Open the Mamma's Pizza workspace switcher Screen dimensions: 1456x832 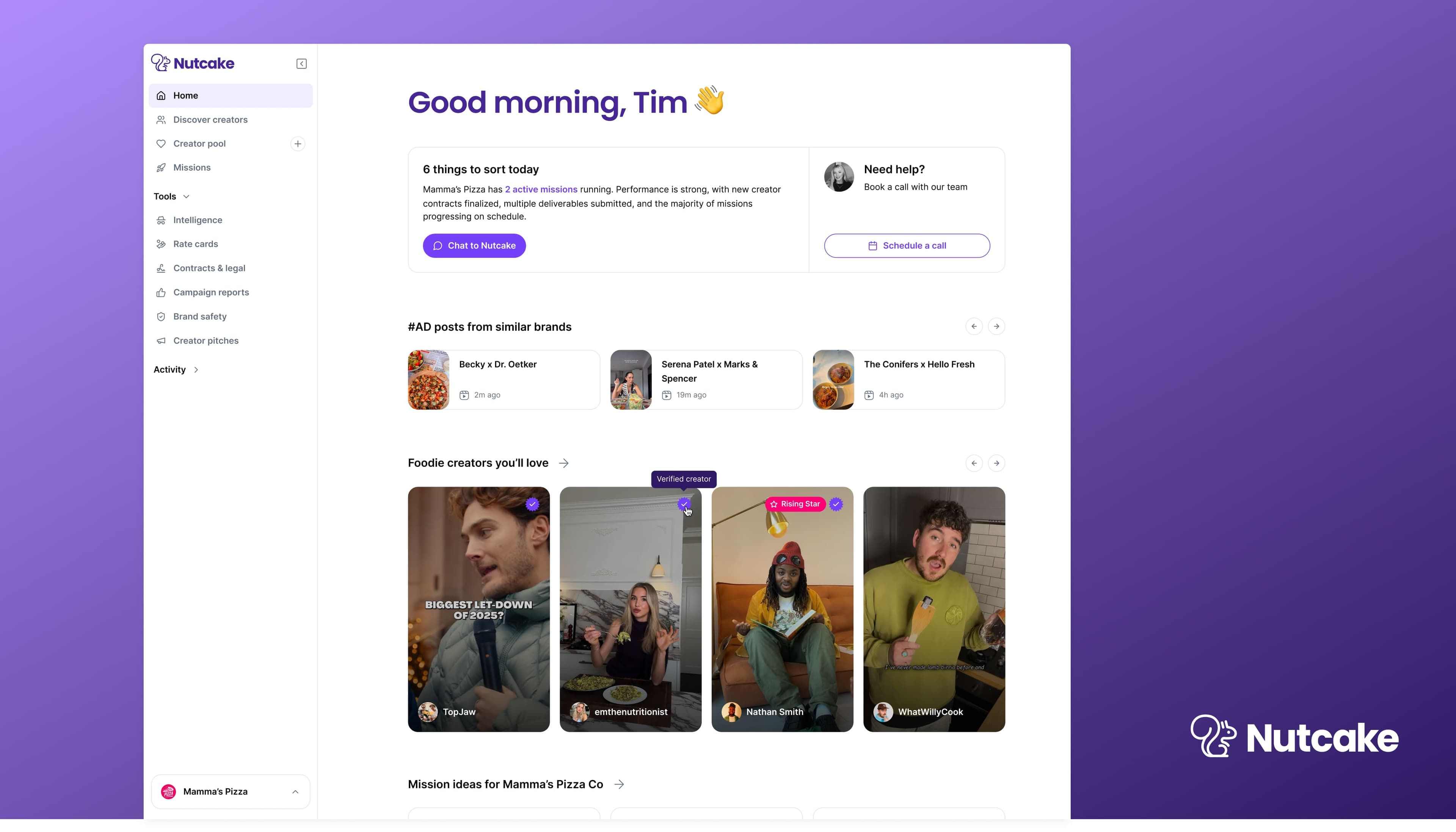tap(230, 791)
